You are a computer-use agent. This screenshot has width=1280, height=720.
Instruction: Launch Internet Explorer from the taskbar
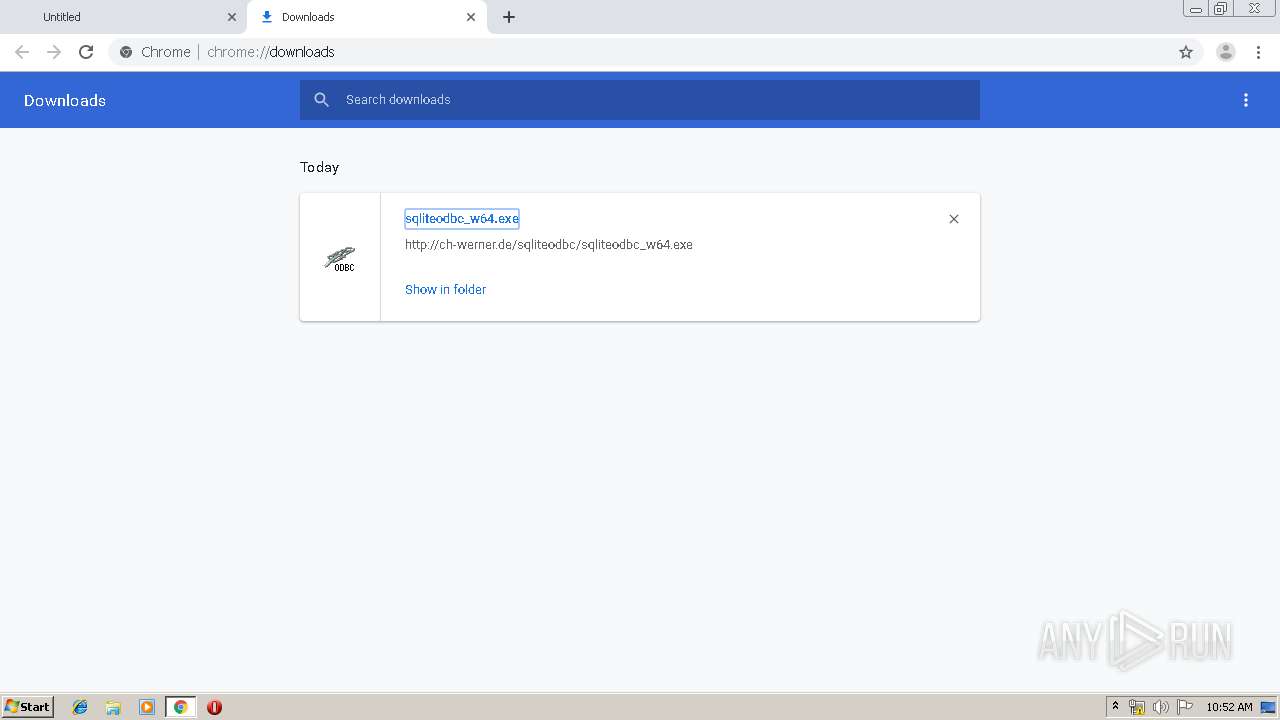coord(80,707)
